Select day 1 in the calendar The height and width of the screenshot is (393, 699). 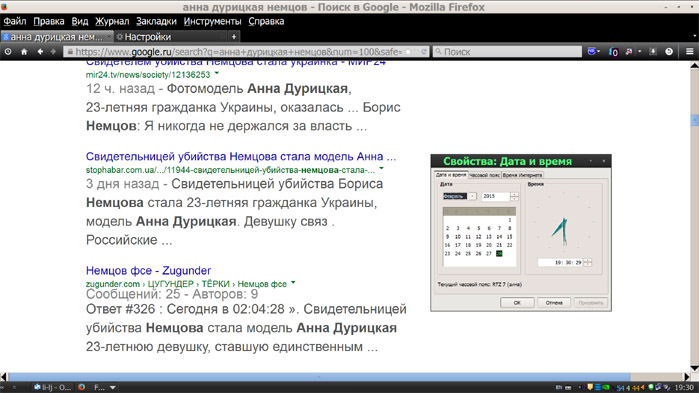pos(510,220)
